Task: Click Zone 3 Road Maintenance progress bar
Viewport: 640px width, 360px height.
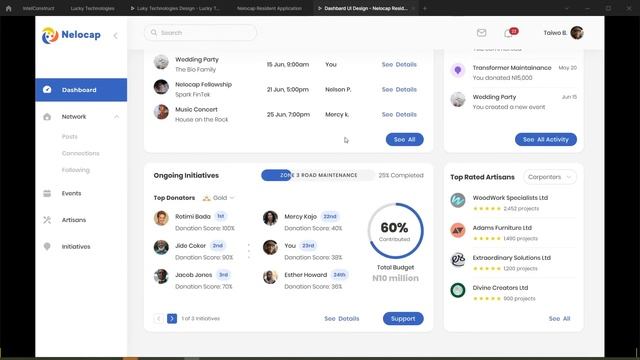Action: point(318,176)
